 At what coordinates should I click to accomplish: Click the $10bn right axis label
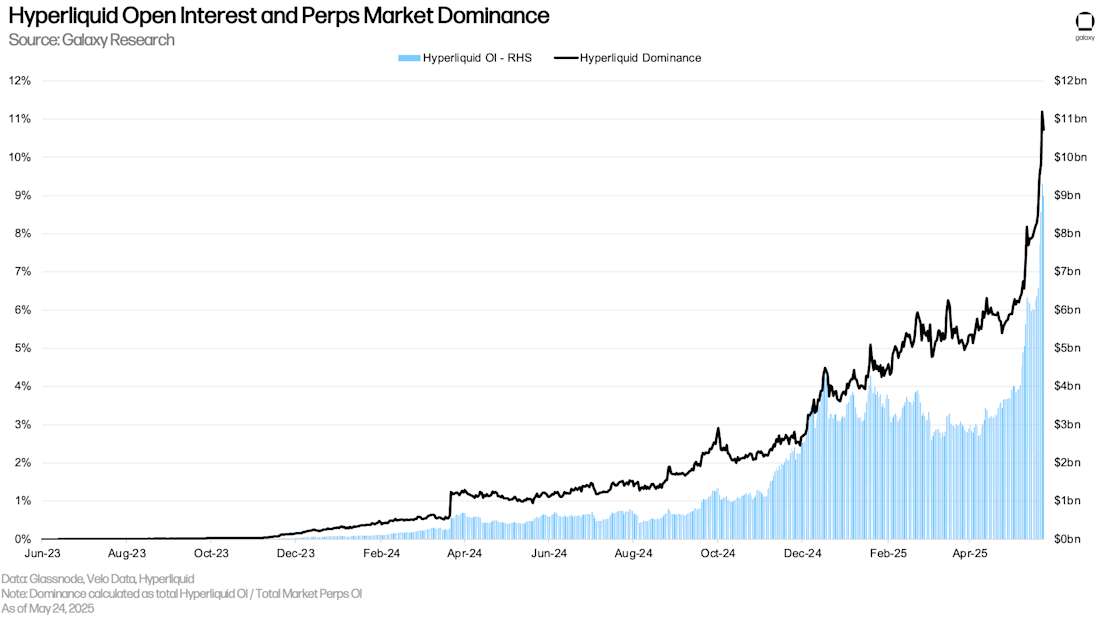(x=1070, y=157)
